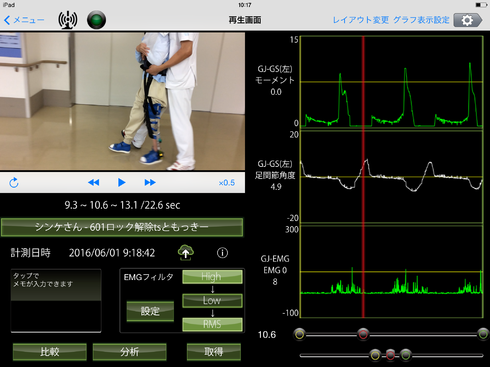Image resolution: width=490 pixels, height=367 pixels.
Task: Change the ×0.5 playback speed
Action: 227,183
